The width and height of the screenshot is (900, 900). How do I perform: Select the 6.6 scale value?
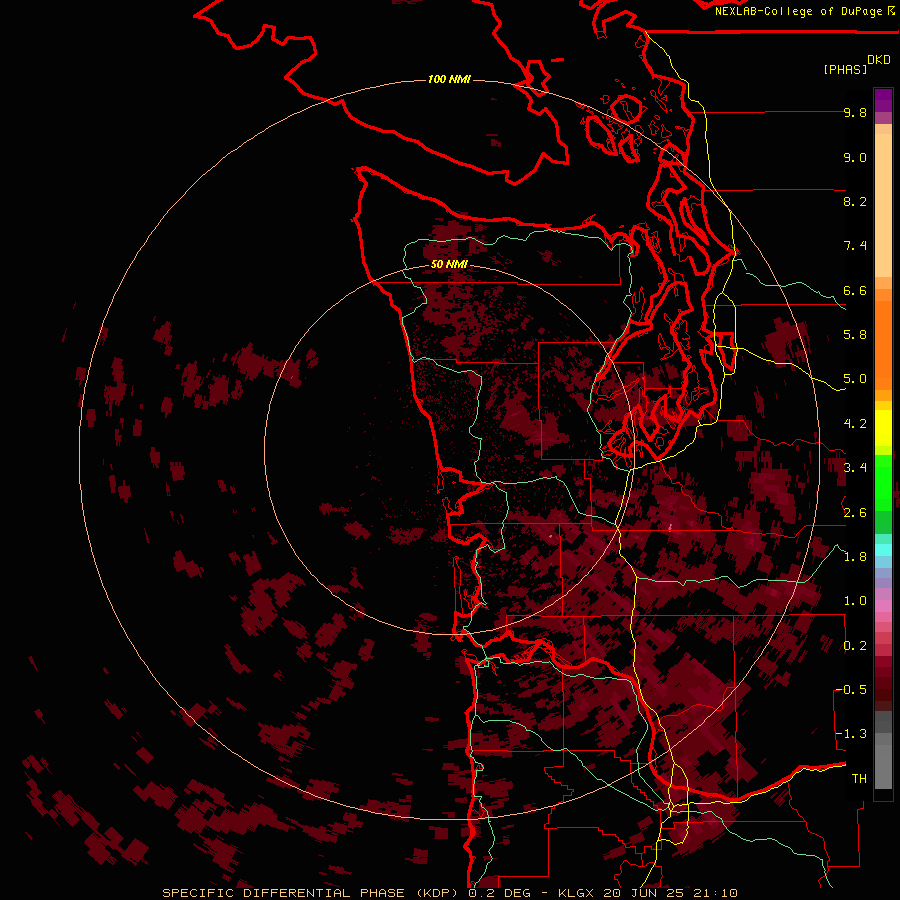click(855, 290)
